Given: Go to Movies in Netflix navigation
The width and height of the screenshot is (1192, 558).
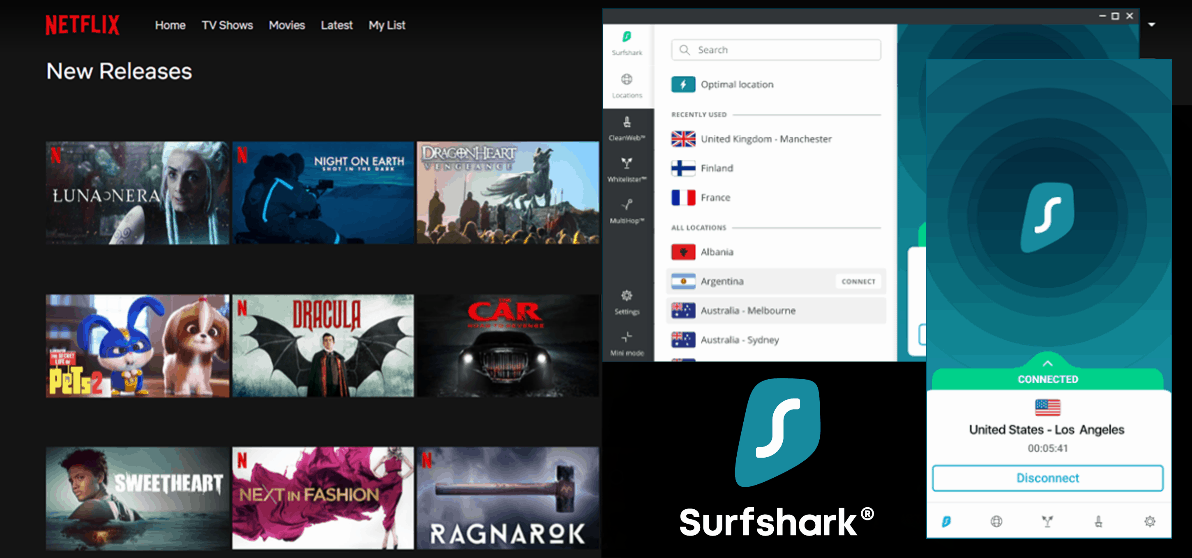Looking at the screenshot, I should 287,25.
